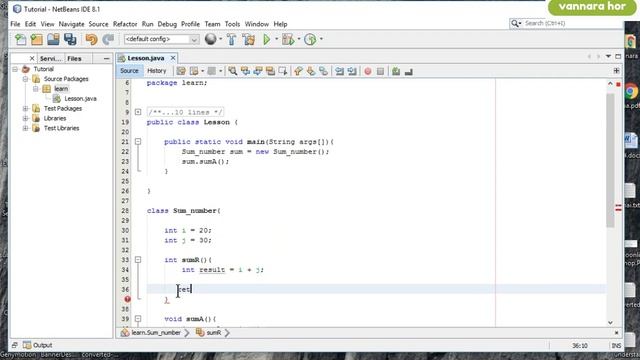Toggle Bookmark icon in editor toolbar

point(323,71)
